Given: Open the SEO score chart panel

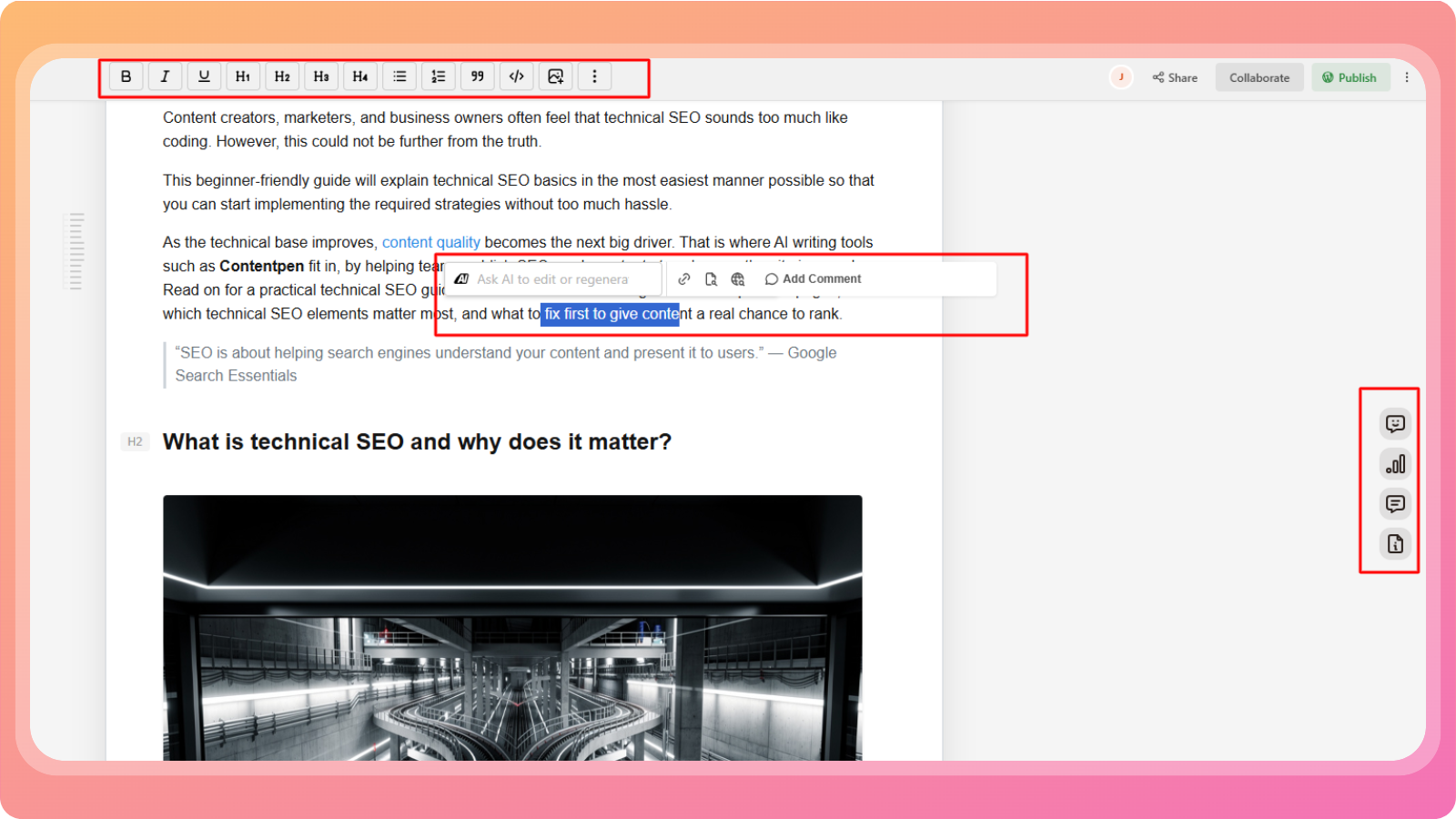Looking at the screenshot, I should [1395, 464].
